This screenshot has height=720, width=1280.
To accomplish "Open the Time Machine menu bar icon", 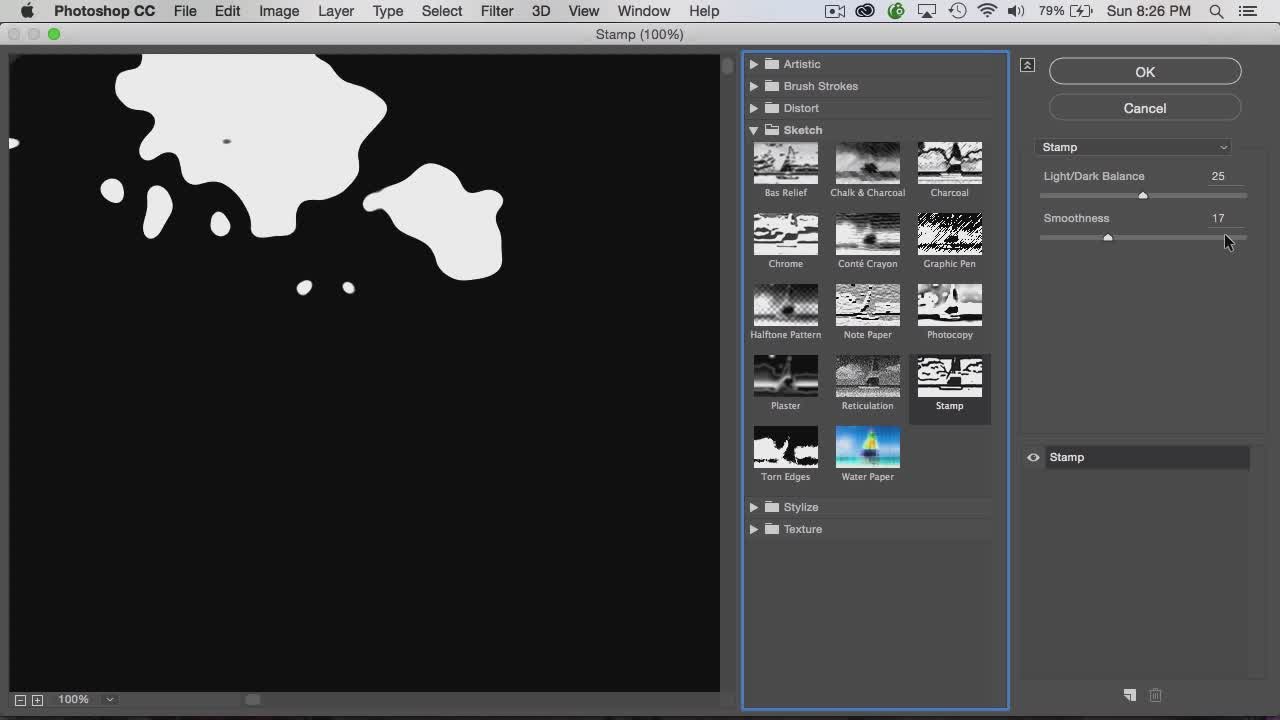I will tap(958, 11).
